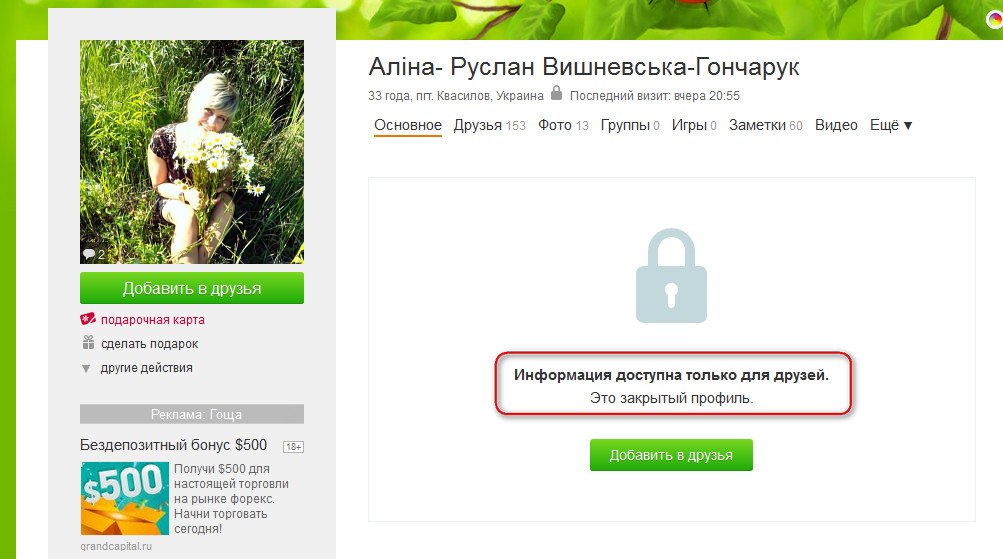This screenshot has width=1003, height=559.
Task: Select the 'Заметки' tab
Action: click(x=765, y=125)
